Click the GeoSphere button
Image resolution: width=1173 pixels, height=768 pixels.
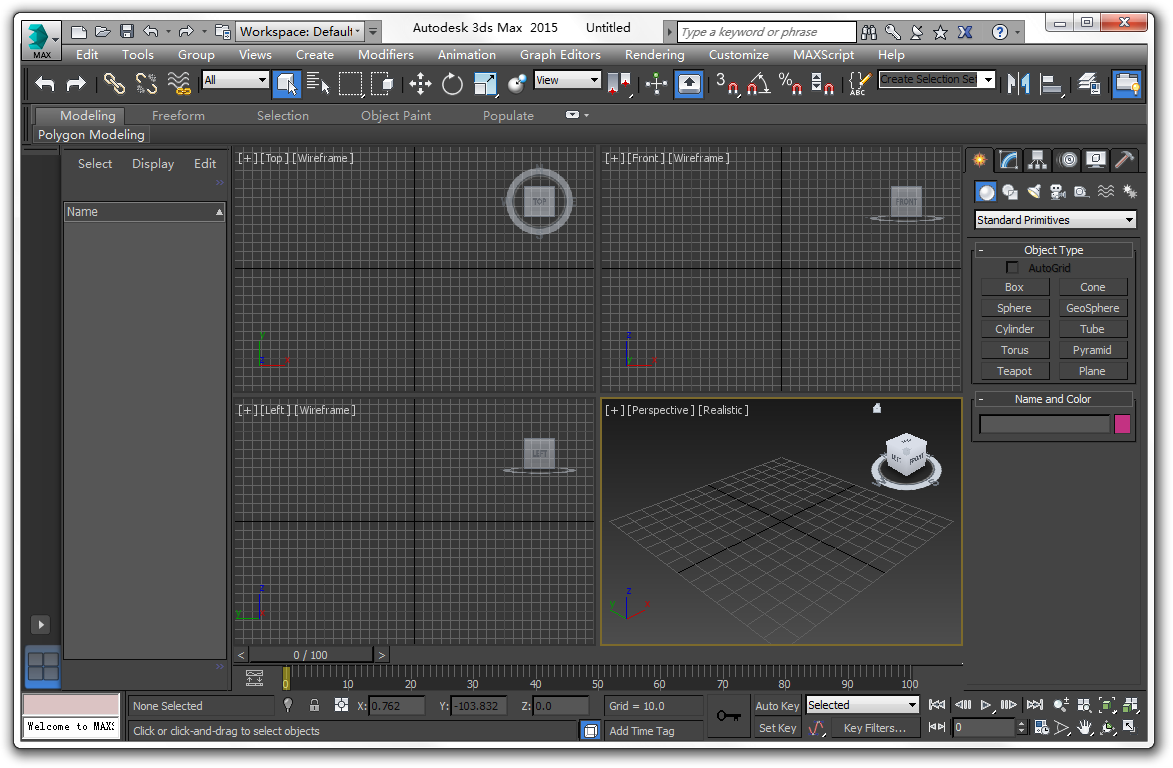click(1092, 308)
